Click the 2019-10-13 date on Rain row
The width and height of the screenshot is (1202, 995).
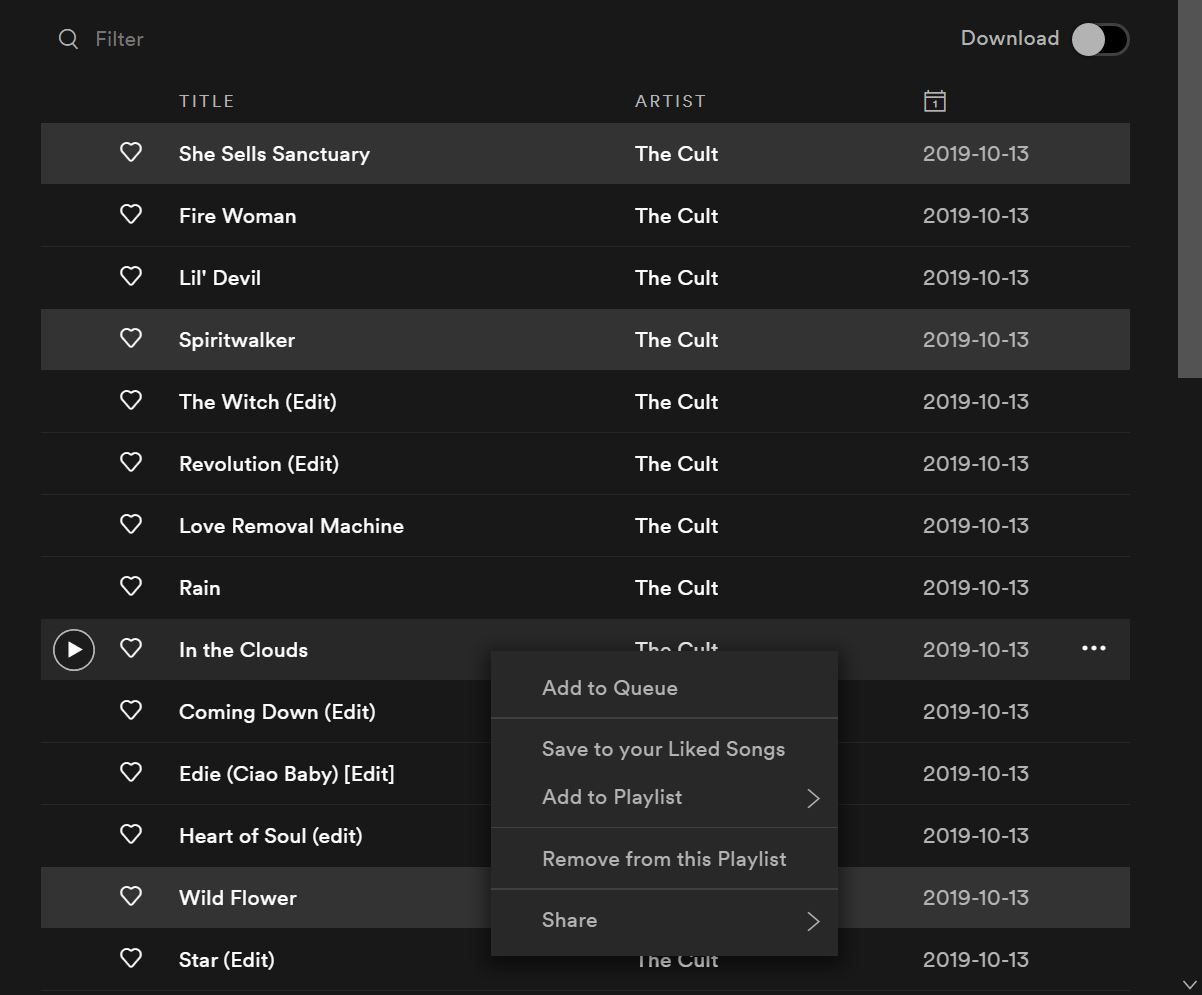coord(976,588)
